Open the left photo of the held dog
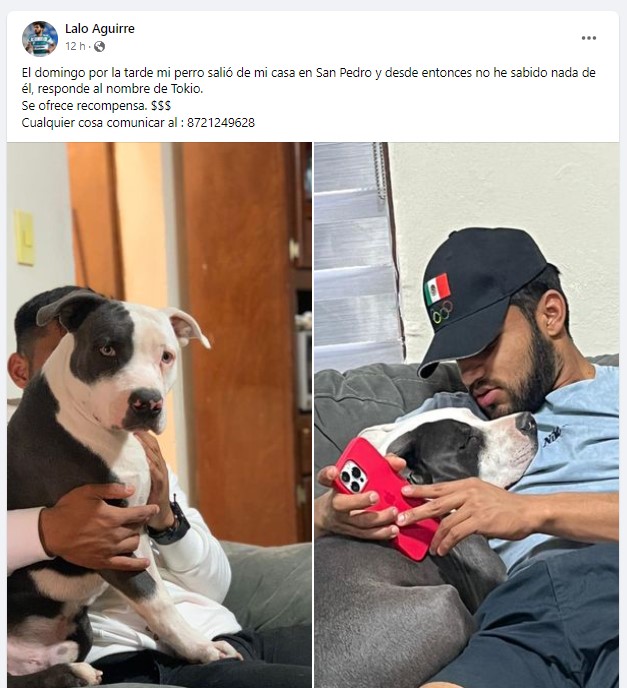627x688 pixels. (x=159, y=415)
